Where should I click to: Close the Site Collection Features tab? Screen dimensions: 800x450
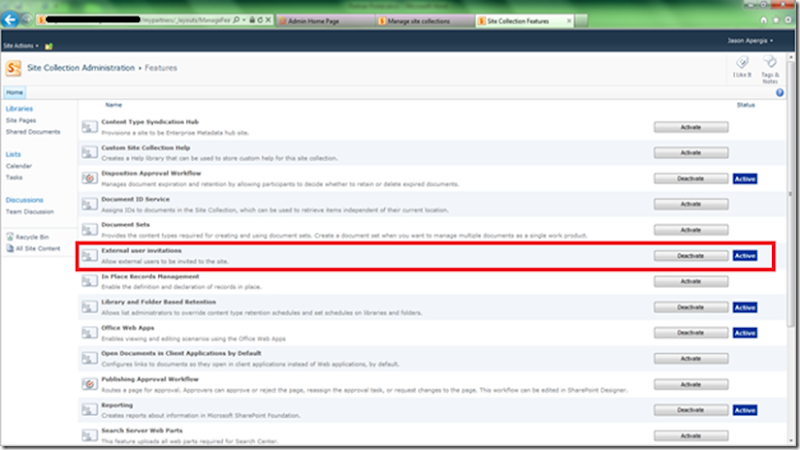point(569,21)
